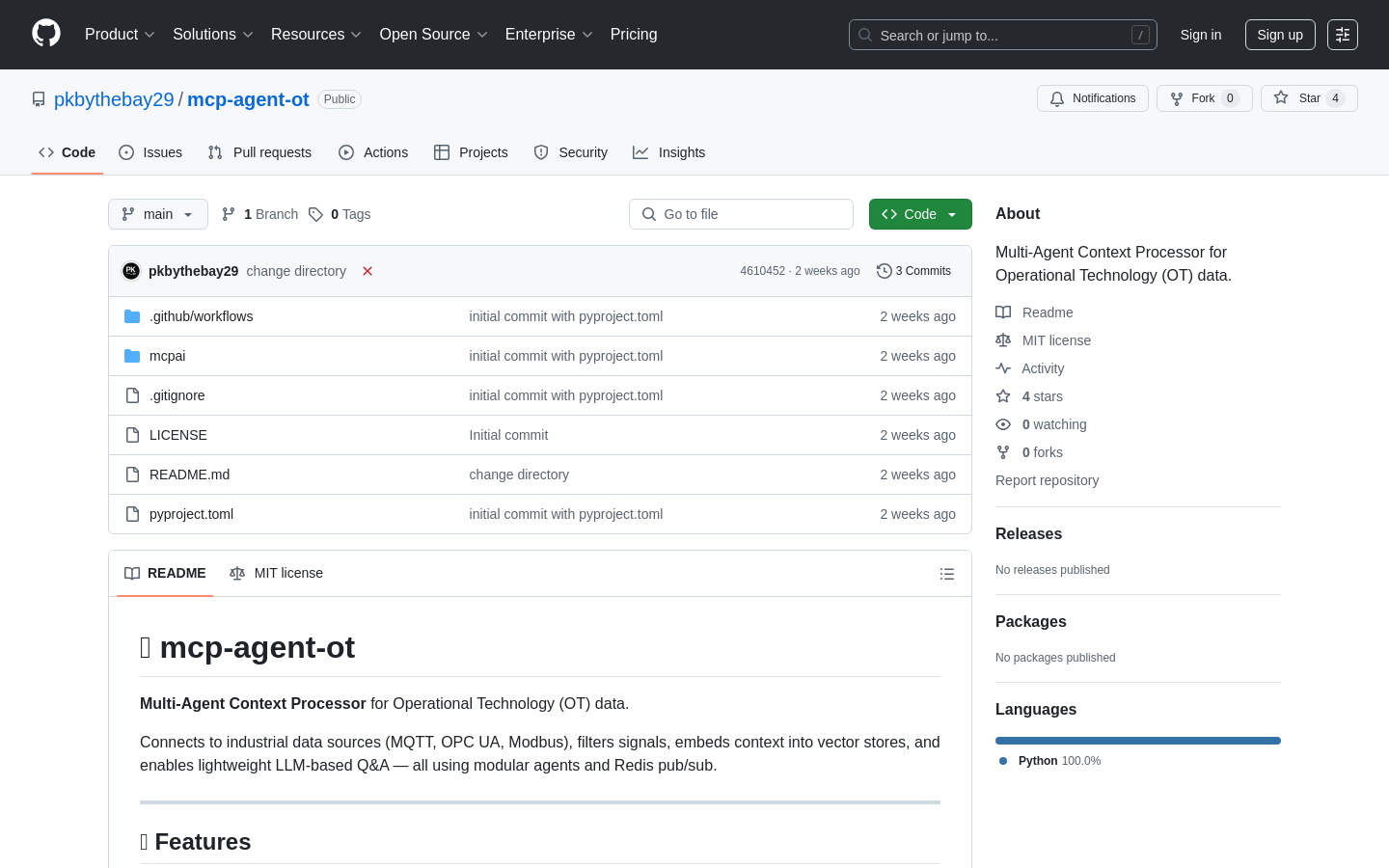
Task: Click the Python language bar
Action: click(1138, 741)
